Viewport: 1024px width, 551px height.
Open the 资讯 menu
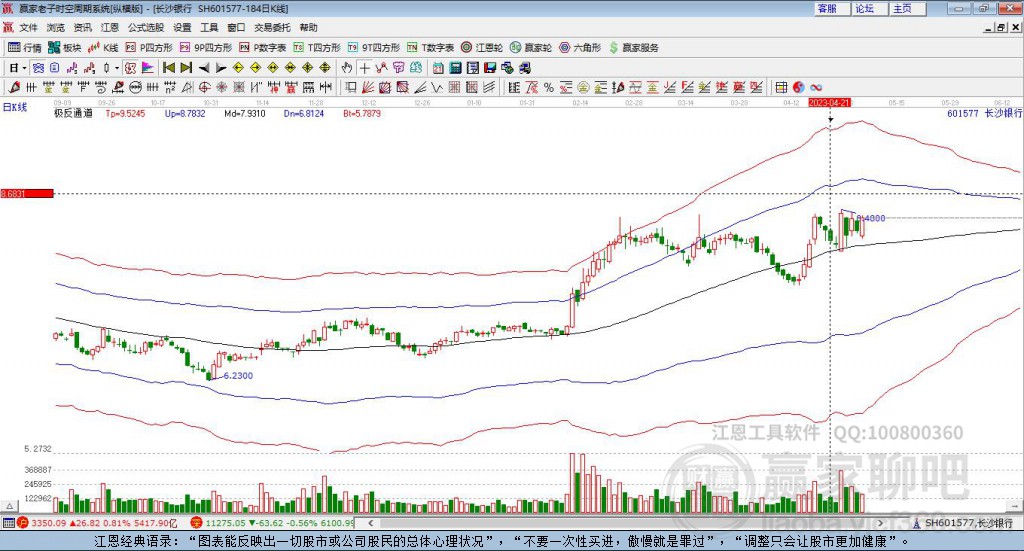83,27
